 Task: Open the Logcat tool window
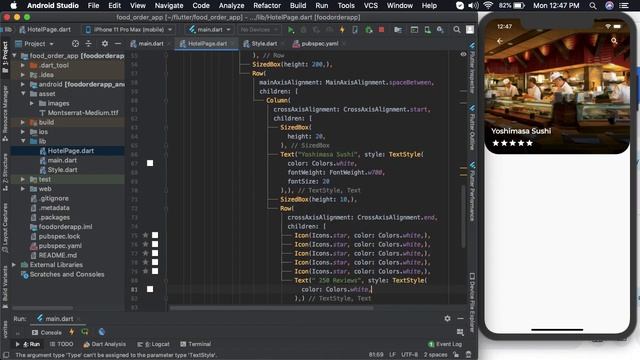[x=153, y=344]
